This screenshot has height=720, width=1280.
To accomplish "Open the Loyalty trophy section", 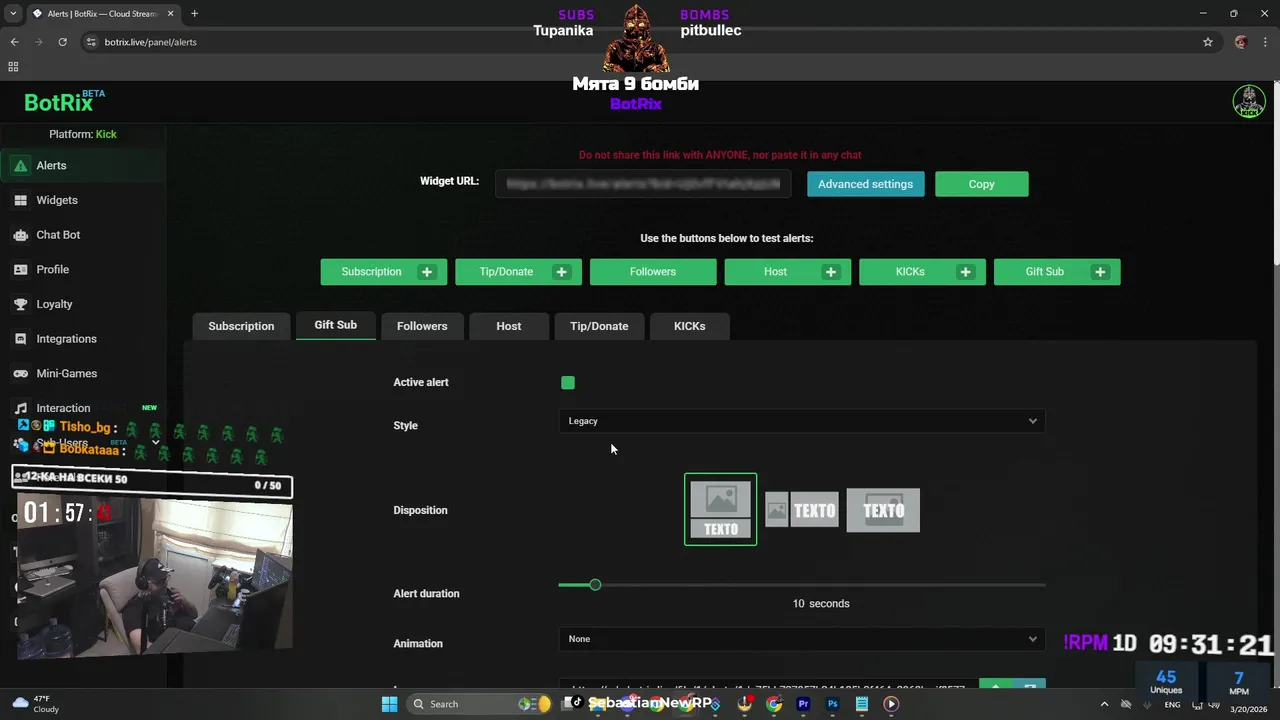I will click(83, 304).
